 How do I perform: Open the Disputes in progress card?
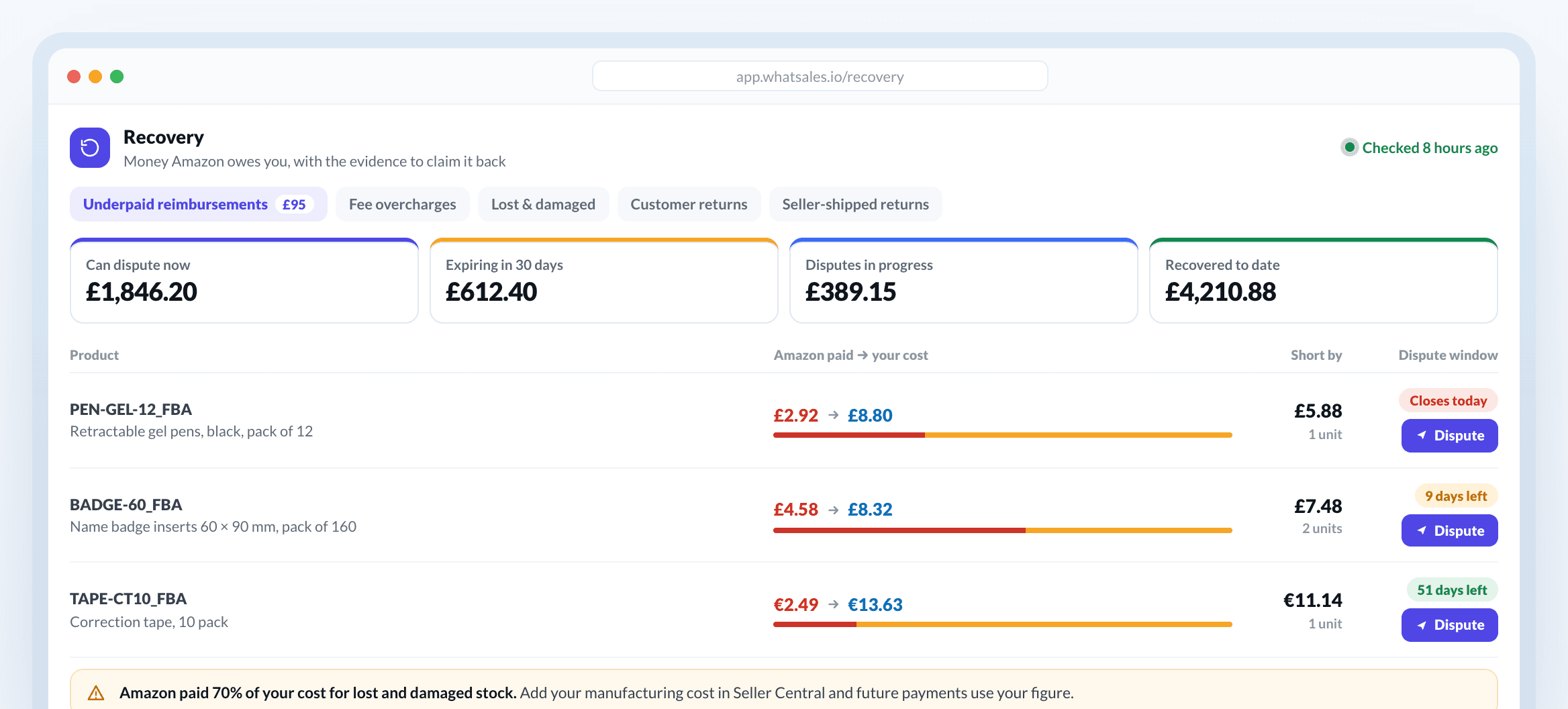tap(964, 281)
